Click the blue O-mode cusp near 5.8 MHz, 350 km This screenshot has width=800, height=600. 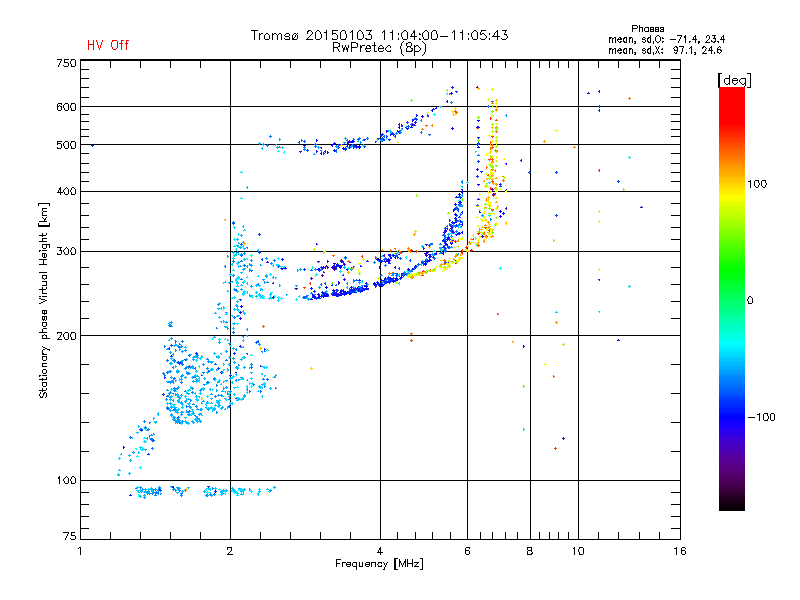coord(454,219)
